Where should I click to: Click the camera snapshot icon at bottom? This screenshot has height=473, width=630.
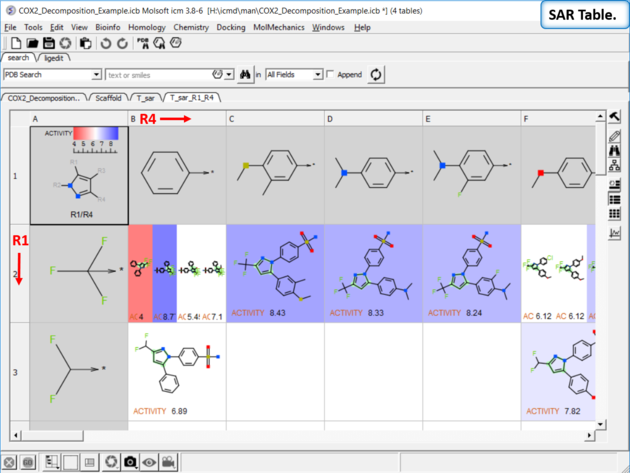click(130, 461)
